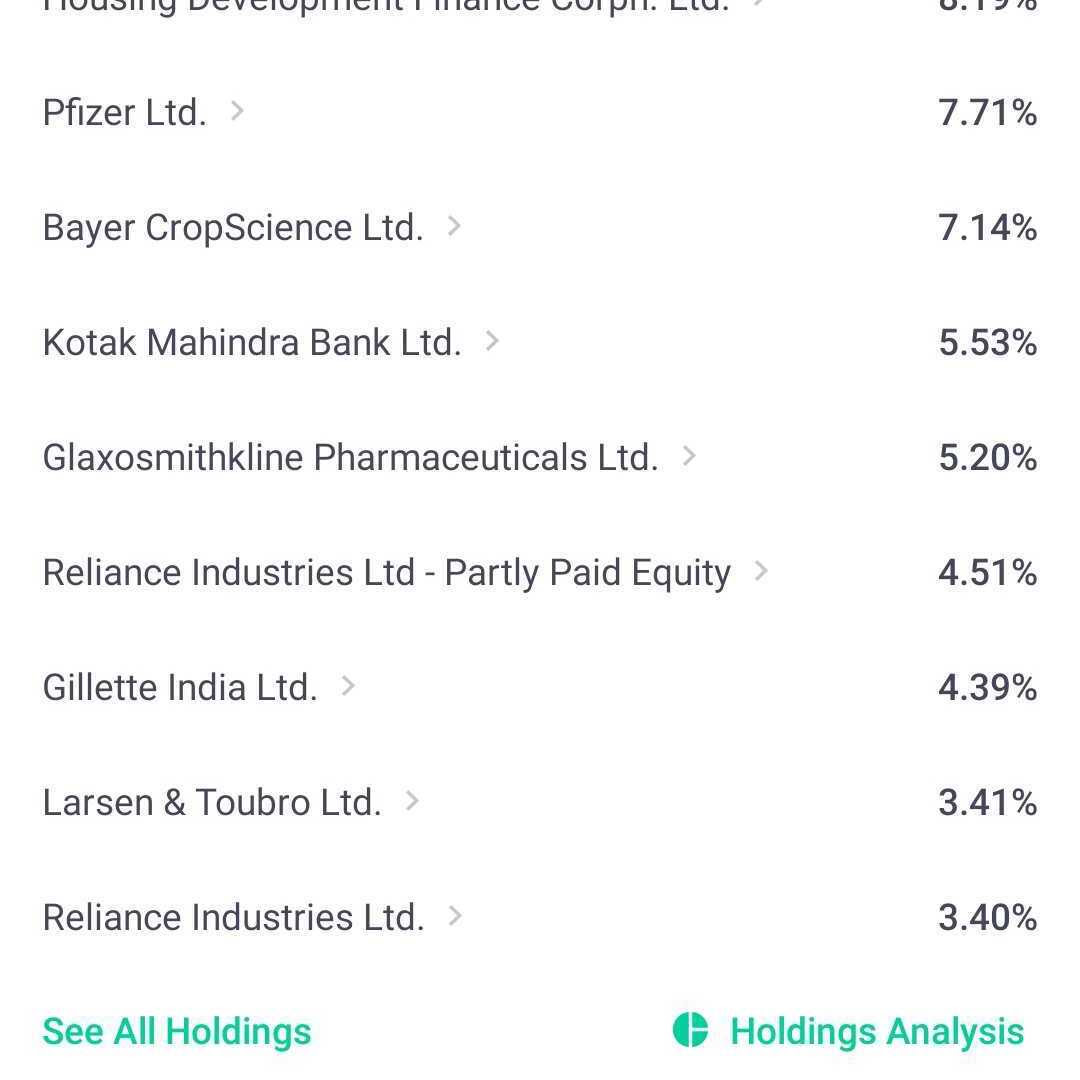Open the arrow after Larsen & Toubro Ltd.
Viewport: 1080px width, 1080px height.
pyautogui.click(x=412, y=801)
